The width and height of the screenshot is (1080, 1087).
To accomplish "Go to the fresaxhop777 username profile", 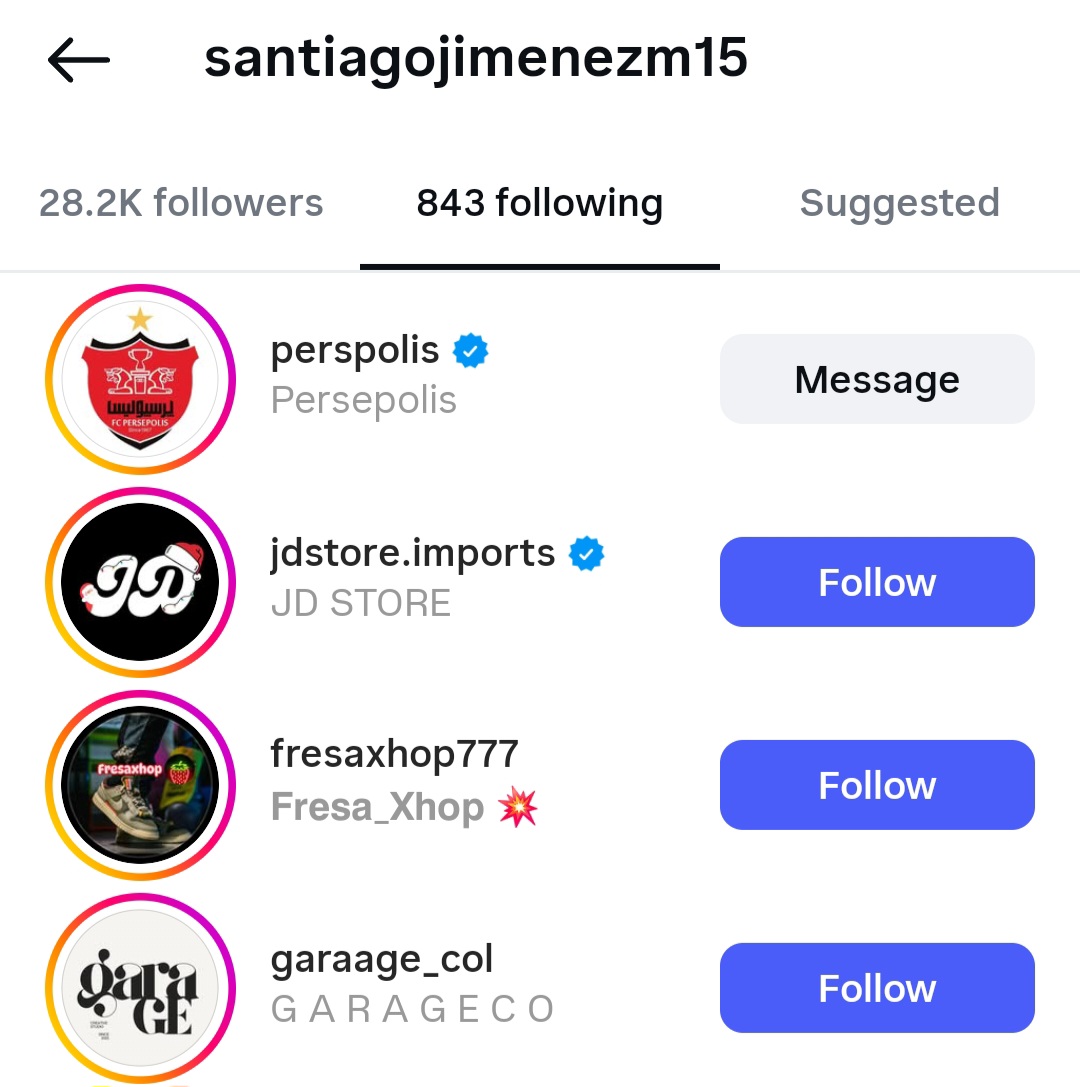I will [394, 754].
